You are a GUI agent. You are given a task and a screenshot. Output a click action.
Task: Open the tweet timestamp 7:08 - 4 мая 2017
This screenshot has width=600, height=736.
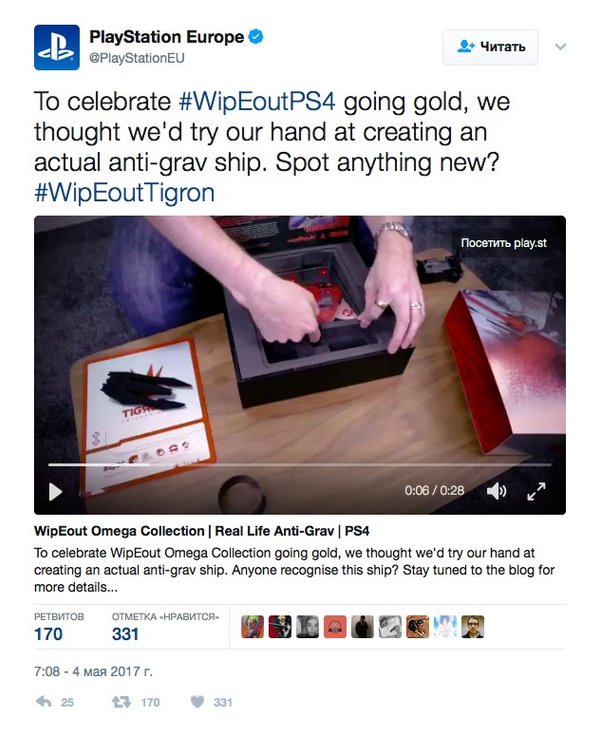pyautogui.click(x=93, y=671)
